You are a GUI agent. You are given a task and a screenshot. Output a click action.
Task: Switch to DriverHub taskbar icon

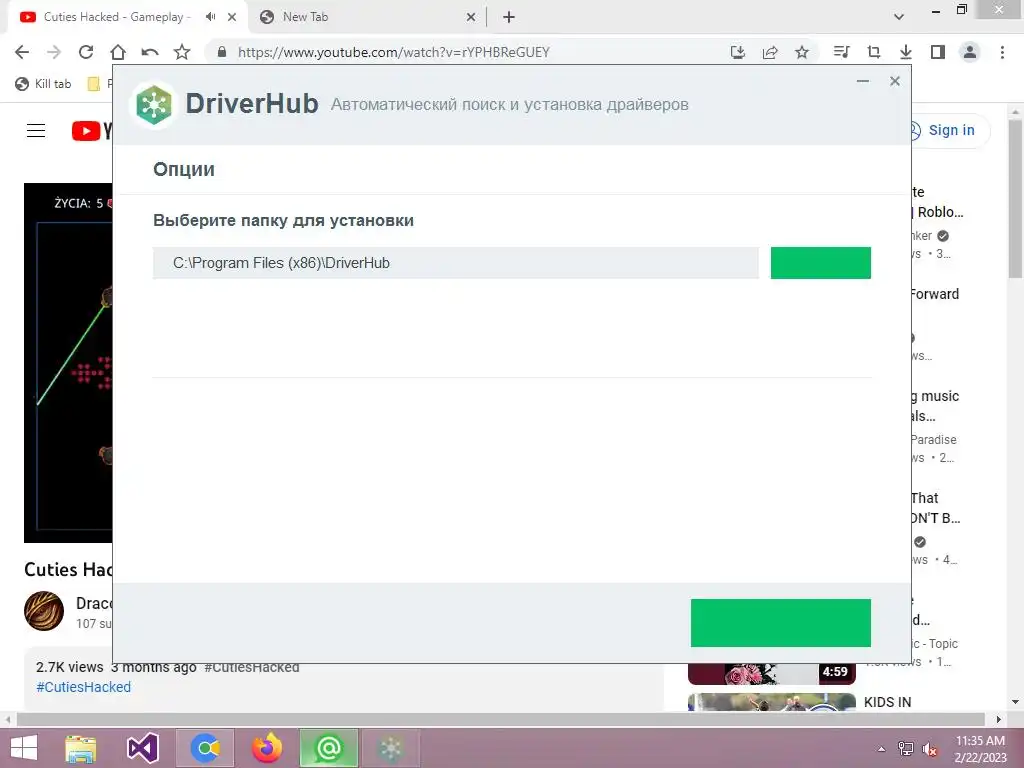pos(391,748)
